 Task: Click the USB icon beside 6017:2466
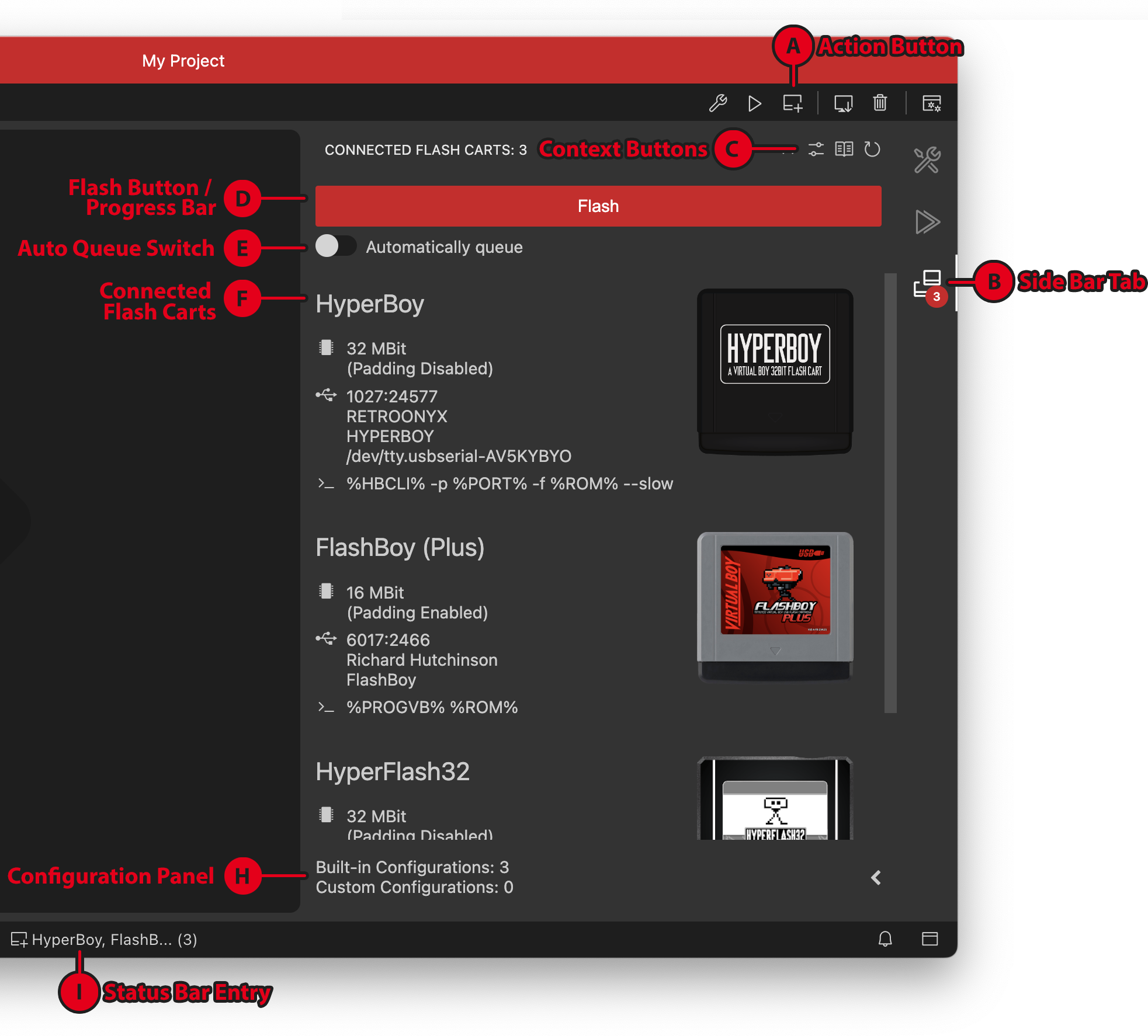click(326, 638)
